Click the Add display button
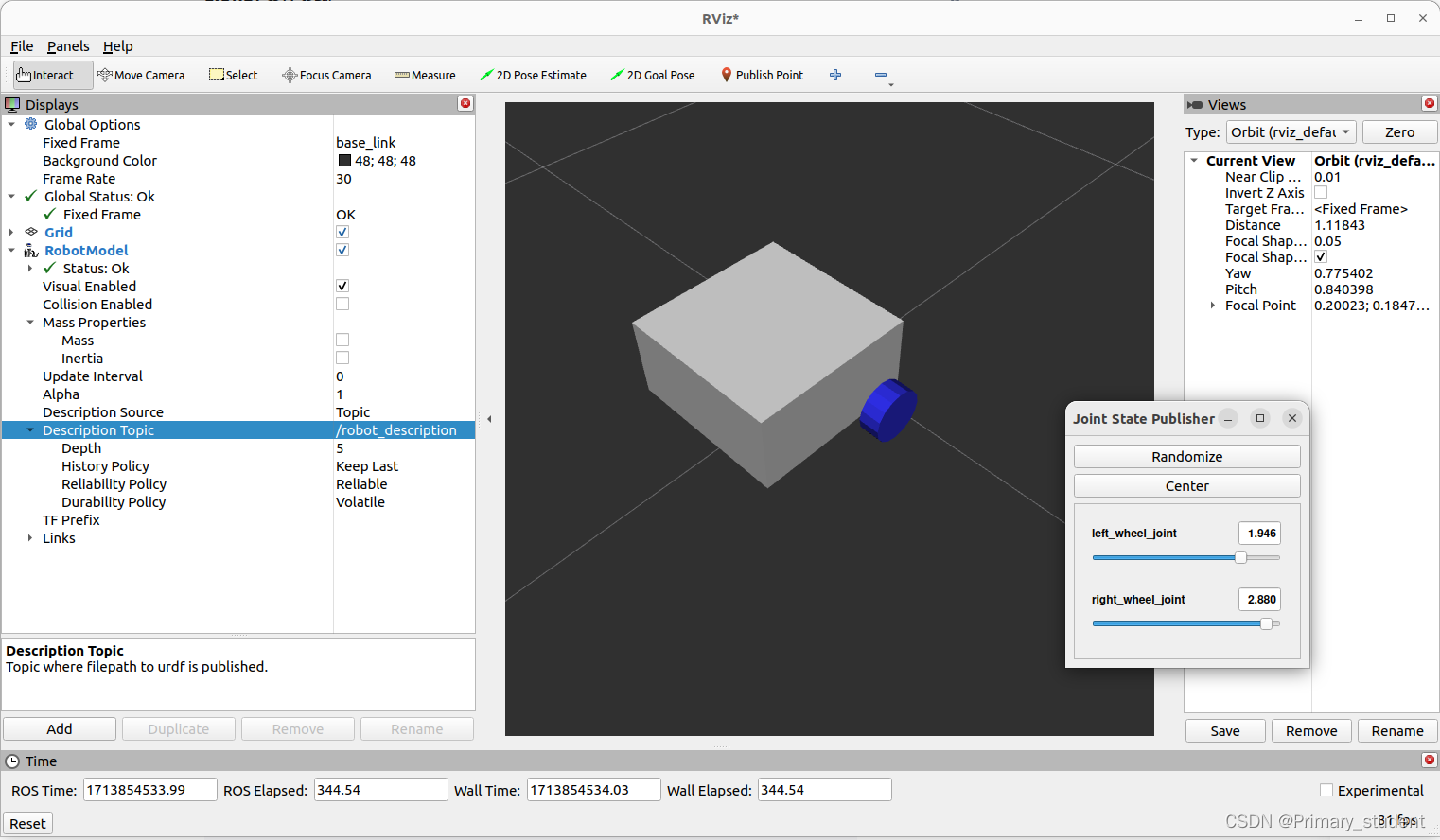Viewport: 1440px width, 840px height. coord(60,728)
